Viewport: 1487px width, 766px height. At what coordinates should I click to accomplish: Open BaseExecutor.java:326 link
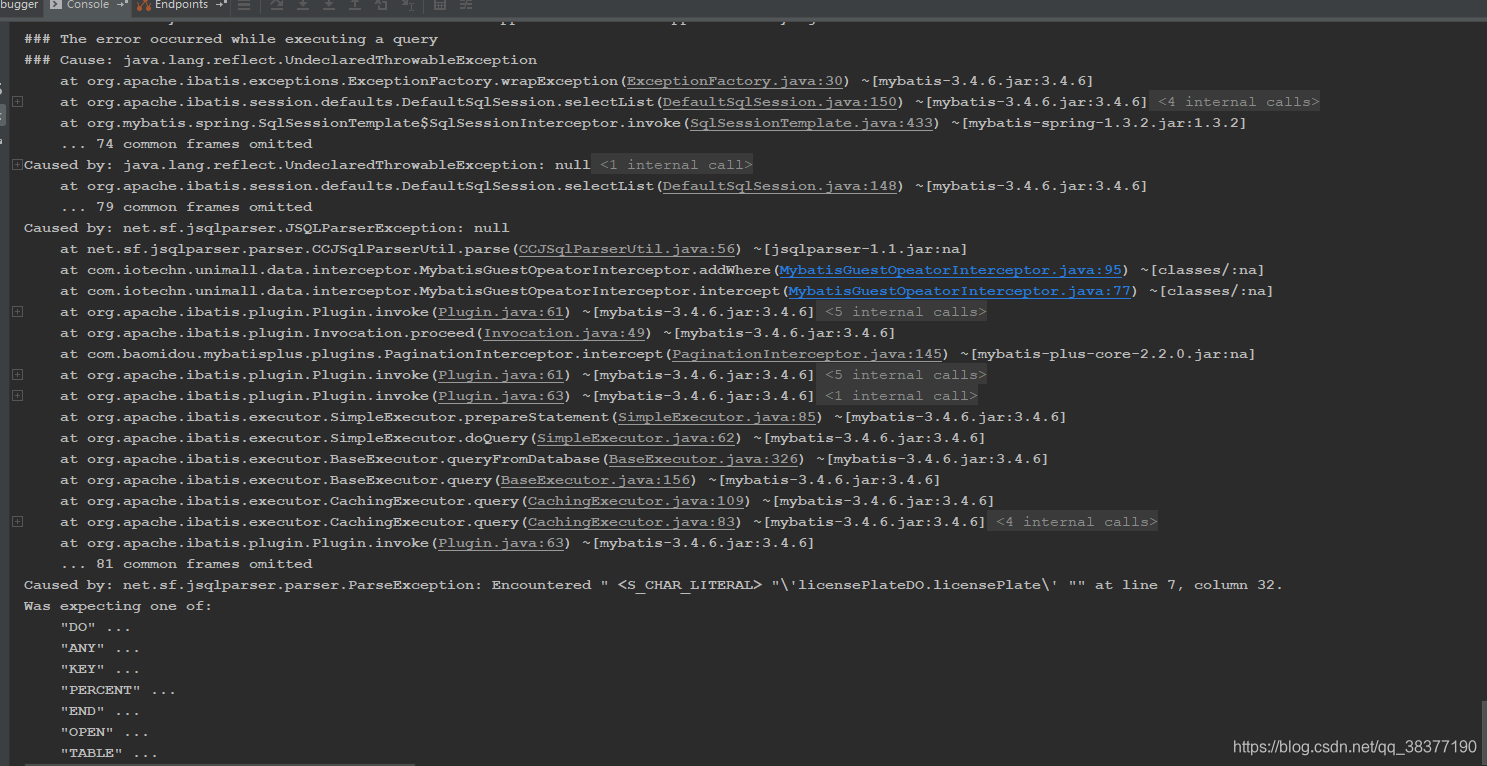(x=703, y=459)
